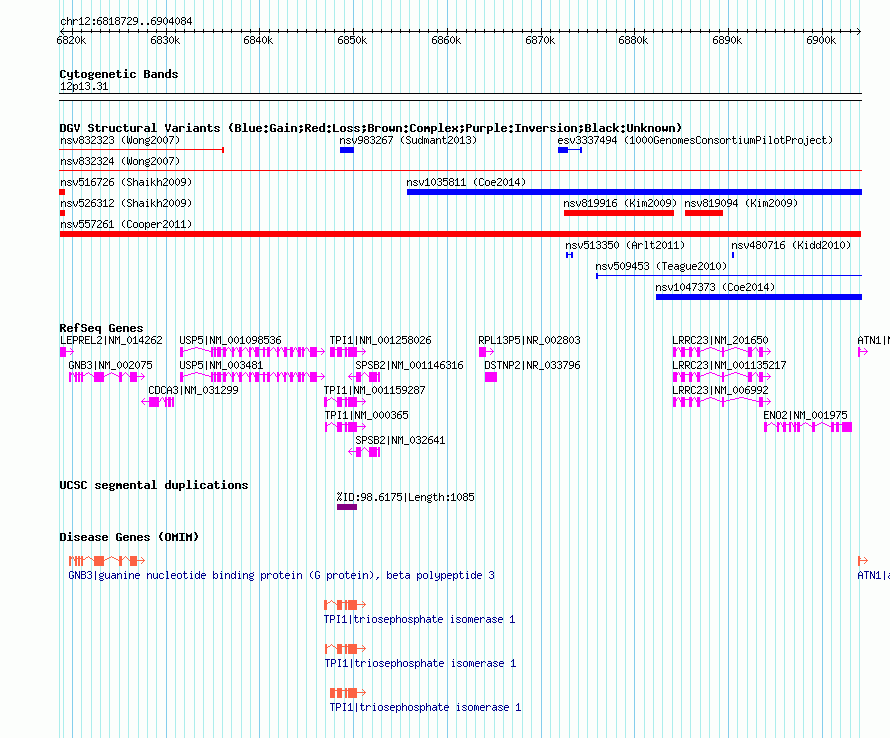
Task: Click the long blue bar of nsv1035811 (Coe2014)
Action: (635, 192)
